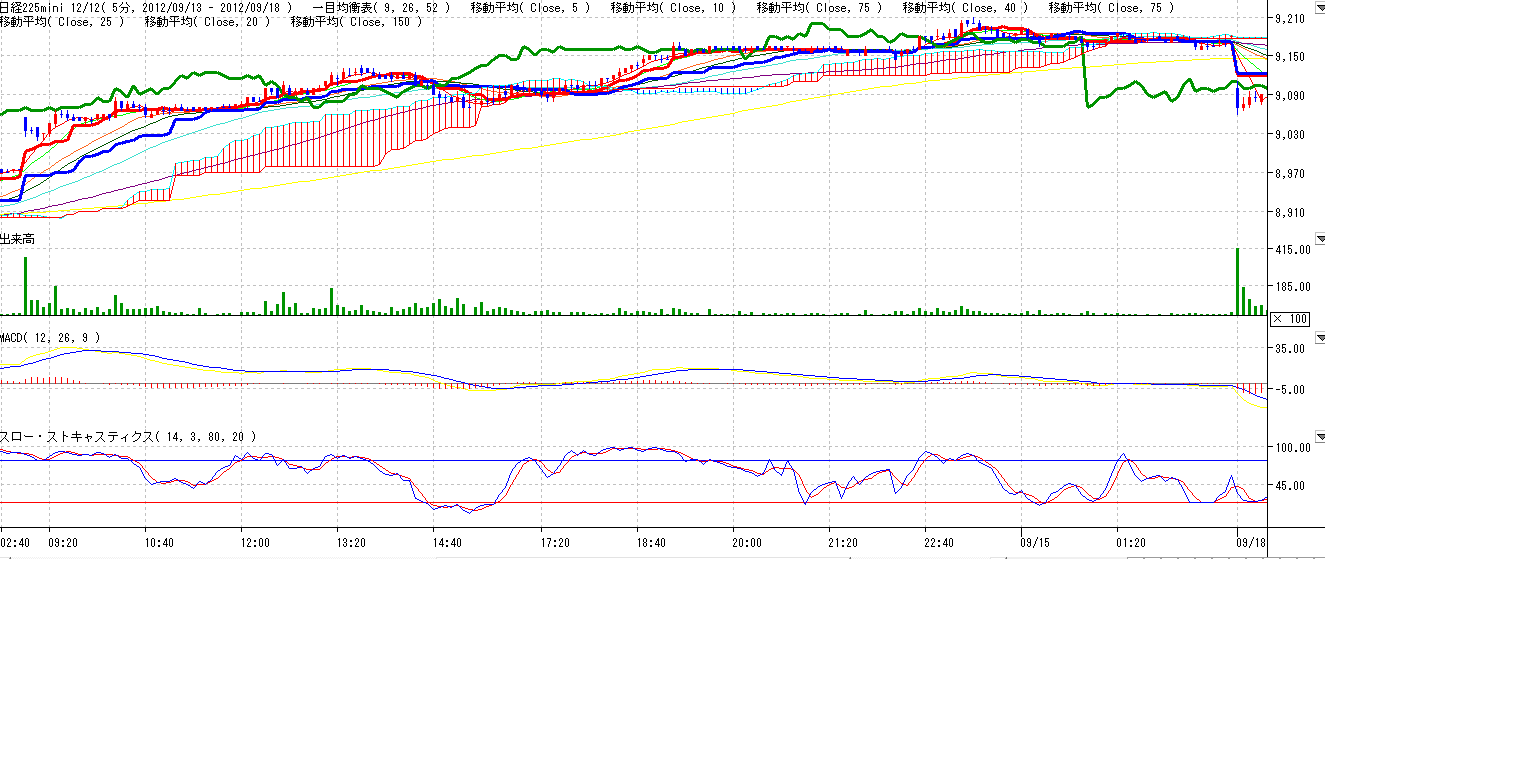This screenshot has height=772, width=1520.
Task: Click the スロー・ストキャスティクス indicator label
Action: coord(128,437)
